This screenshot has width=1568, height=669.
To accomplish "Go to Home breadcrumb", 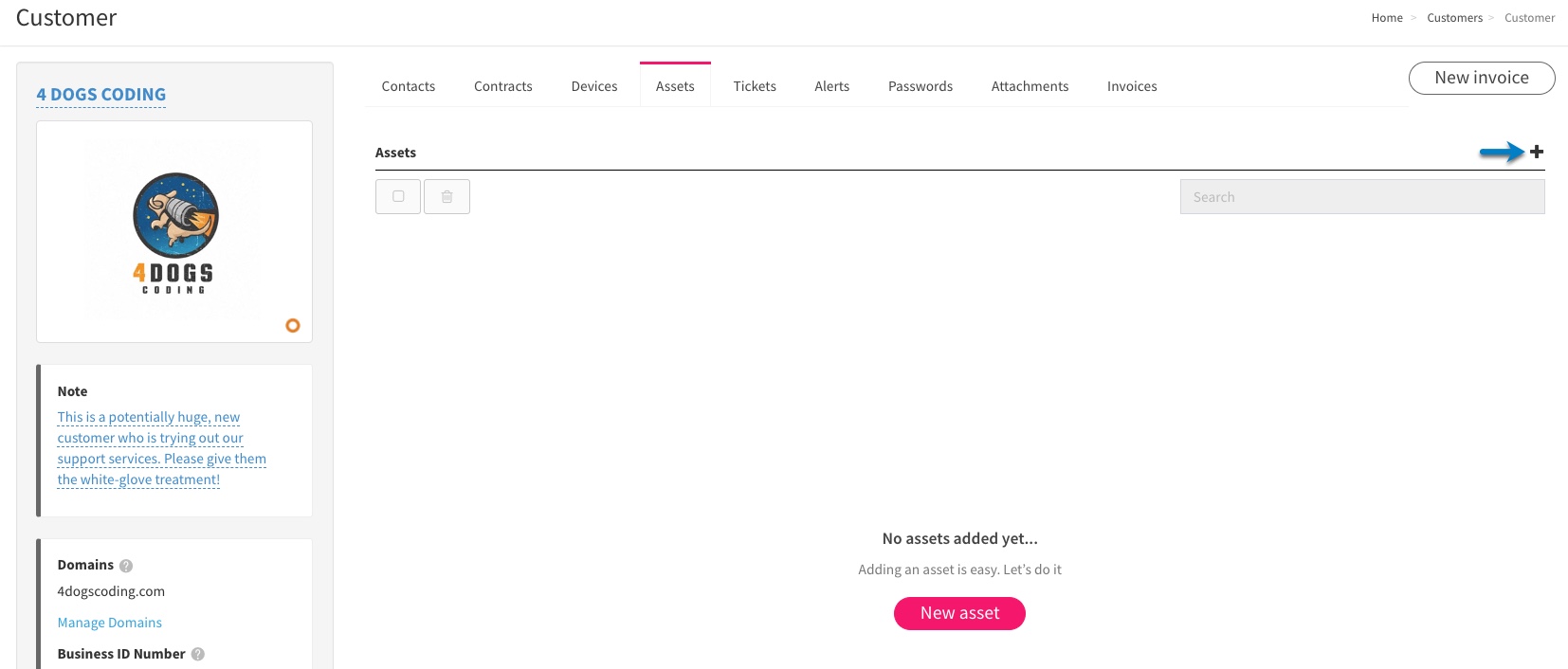I will (x=1387, y=18).
